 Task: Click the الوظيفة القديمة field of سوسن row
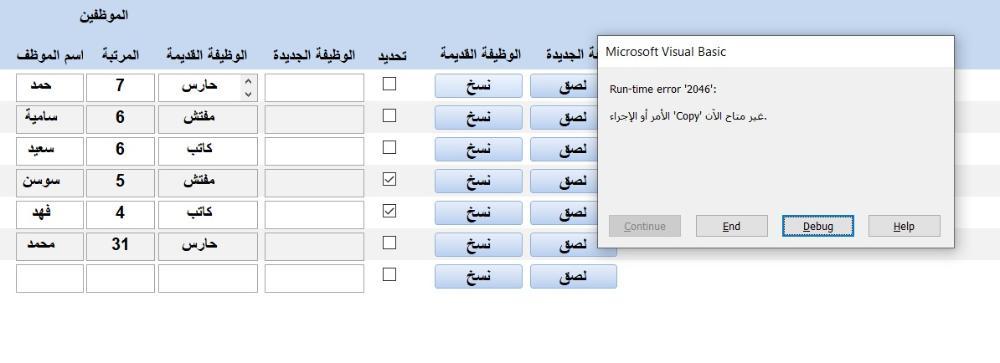(x=208, y=183)
